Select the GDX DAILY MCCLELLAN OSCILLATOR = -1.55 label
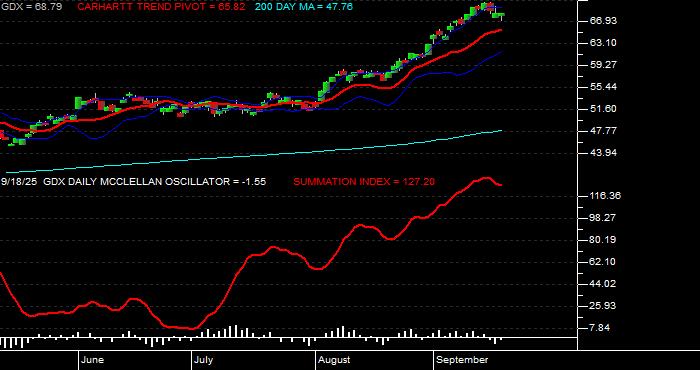The height and width of the screenshot is (370, 700). coord(155,182)
